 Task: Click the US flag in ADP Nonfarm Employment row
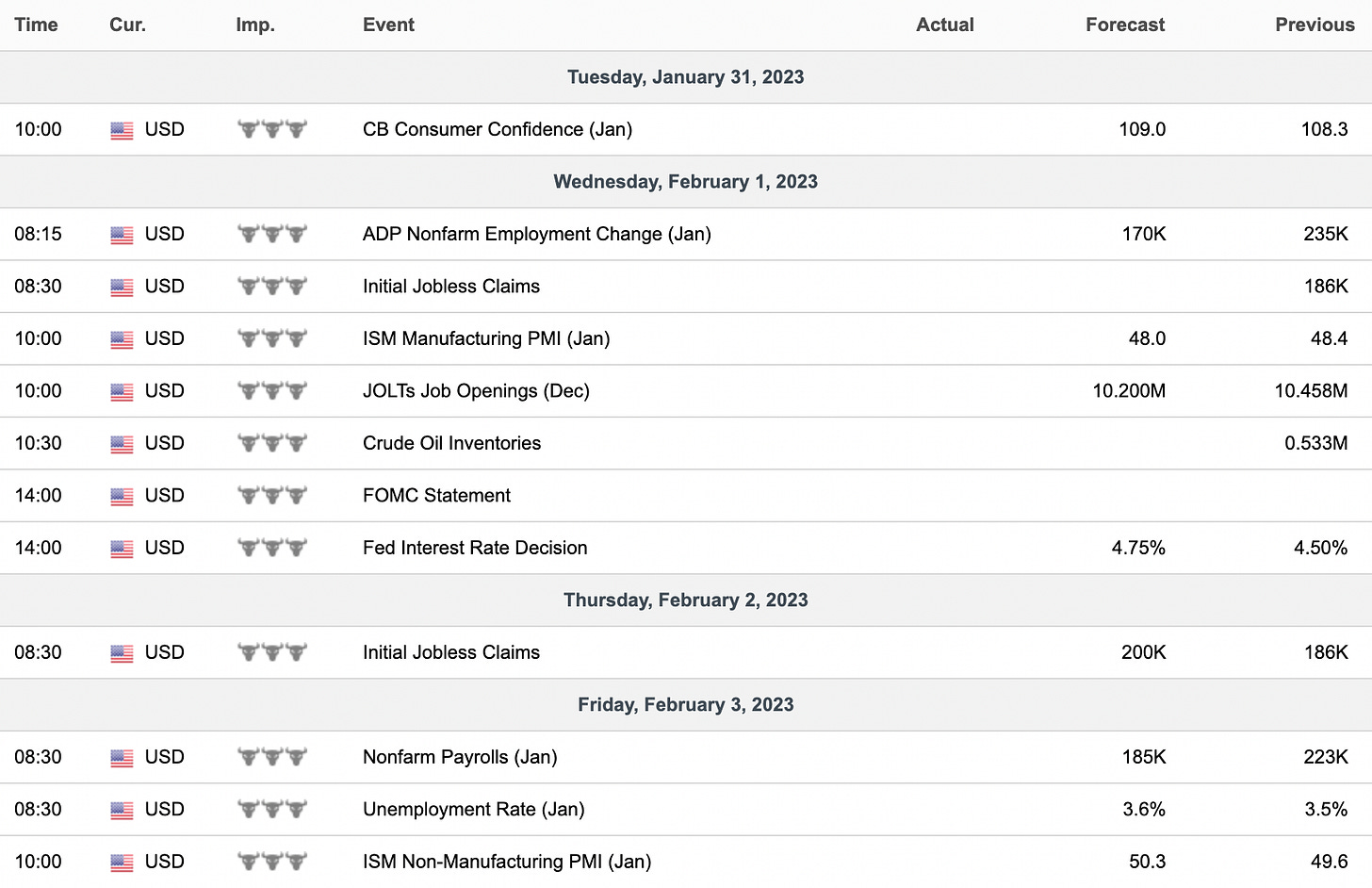coord(122,236)
